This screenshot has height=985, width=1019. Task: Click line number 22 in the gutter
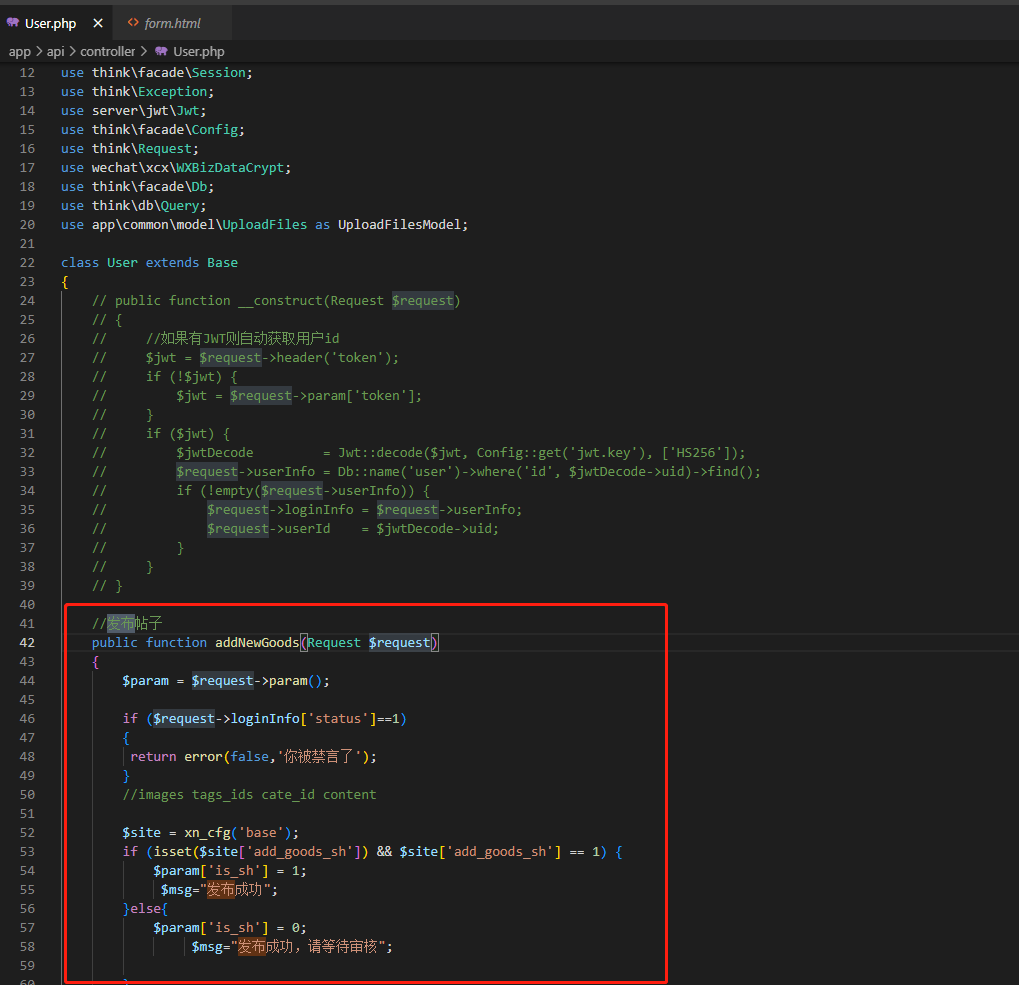[x=27, y=263]
